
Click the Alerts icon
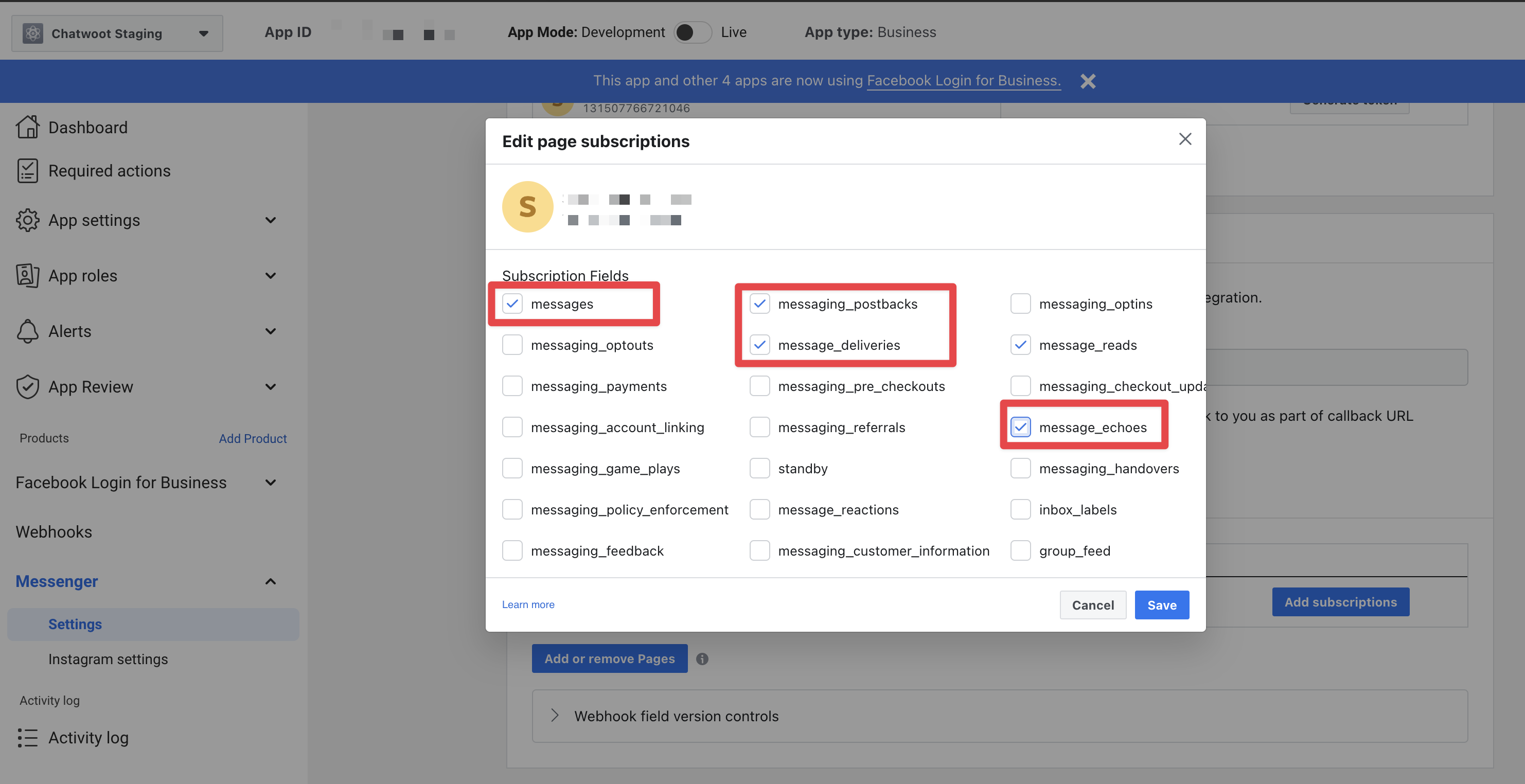pos(27,330)
